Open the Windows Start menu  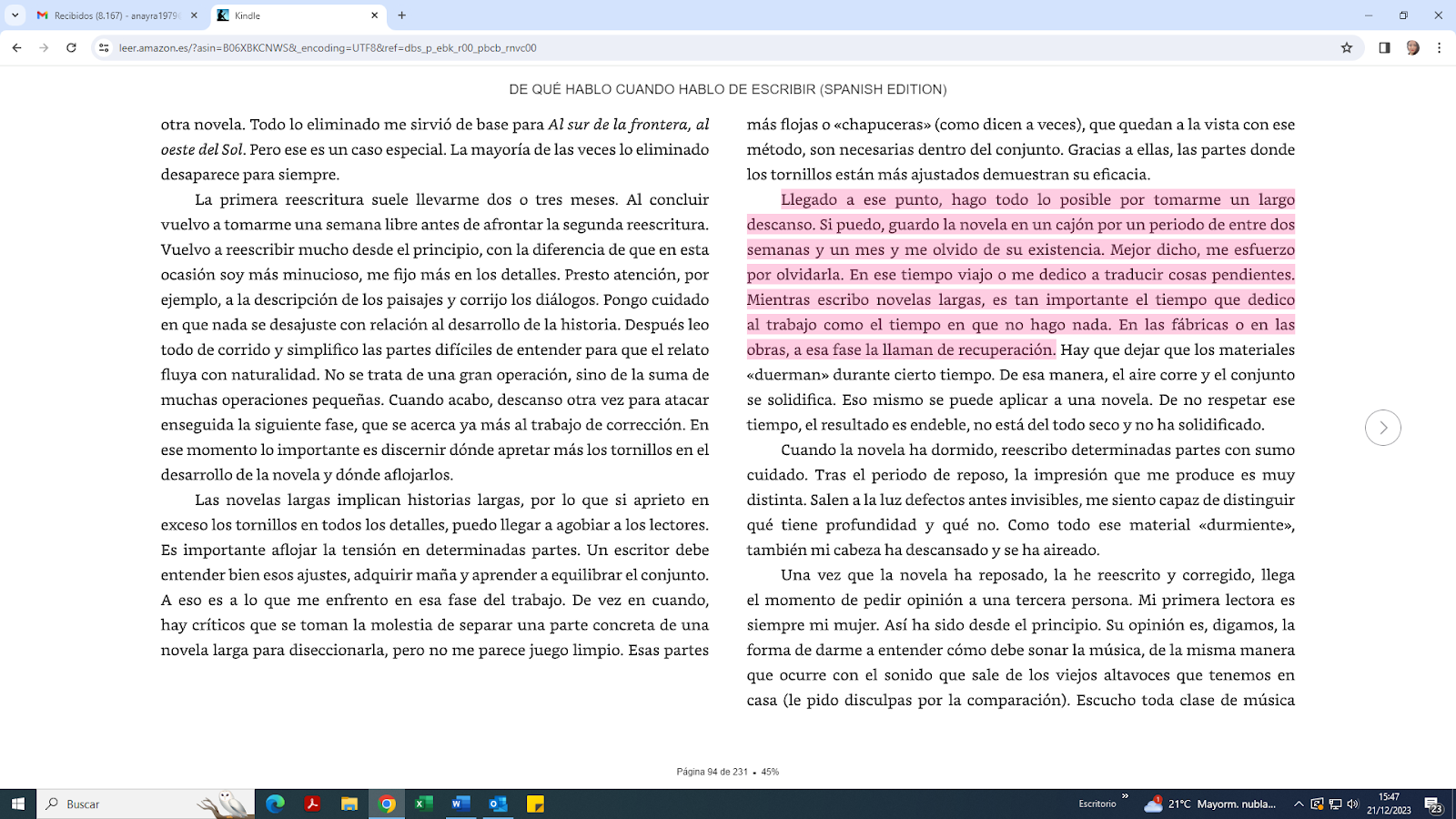pos(17,804)
